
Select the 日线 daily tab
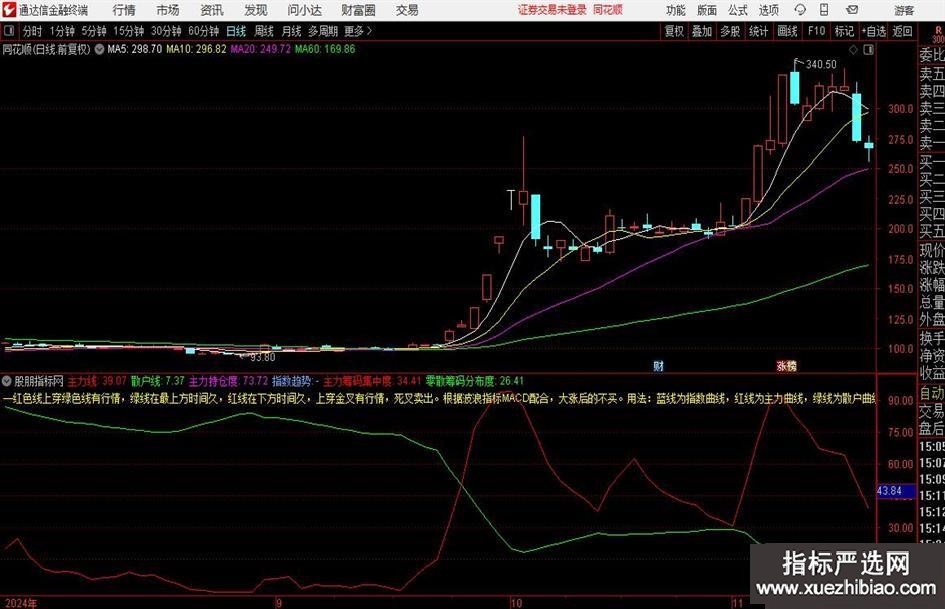tap(236, 31)
